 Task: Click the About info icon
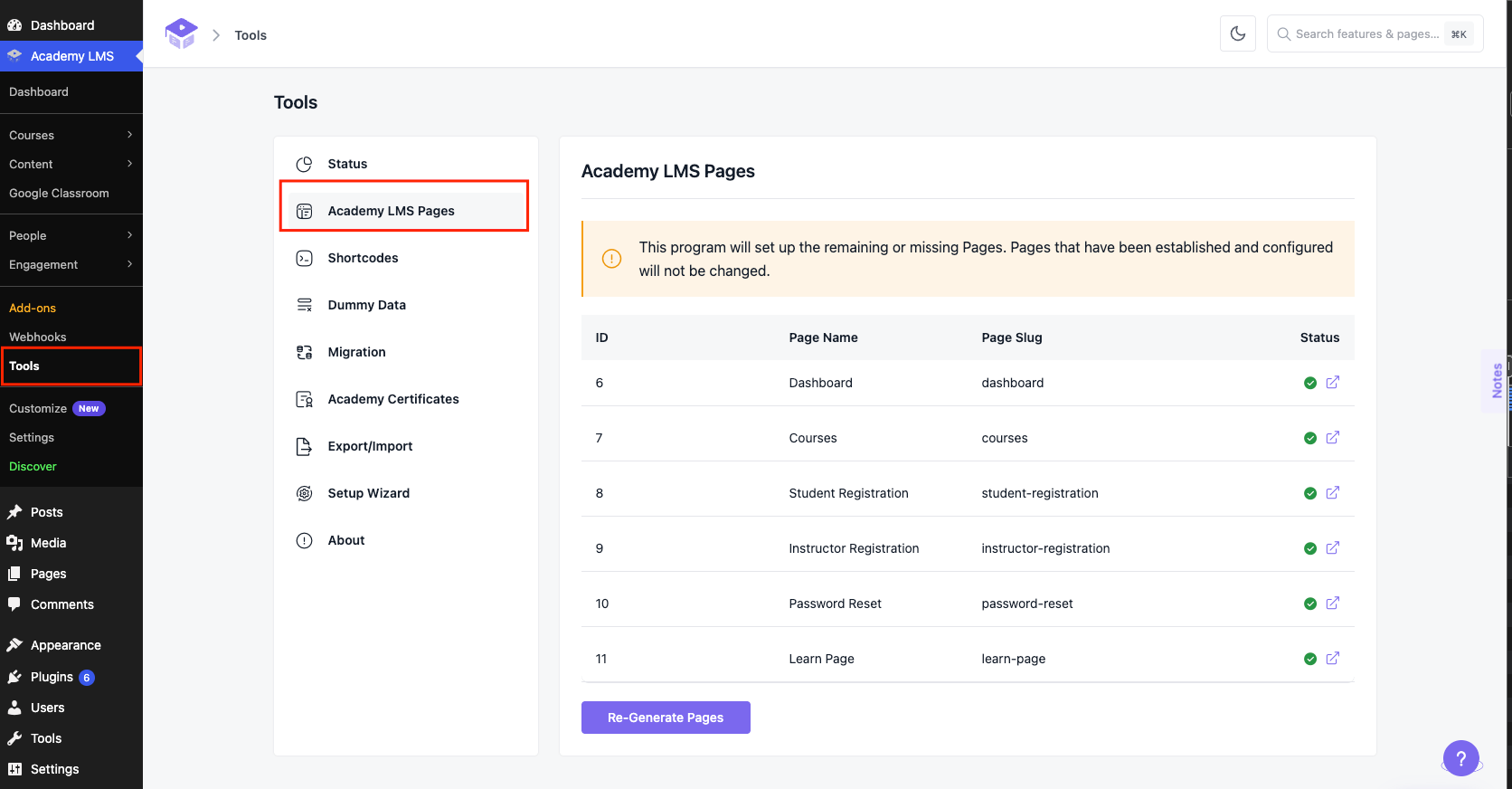(305, 540)
